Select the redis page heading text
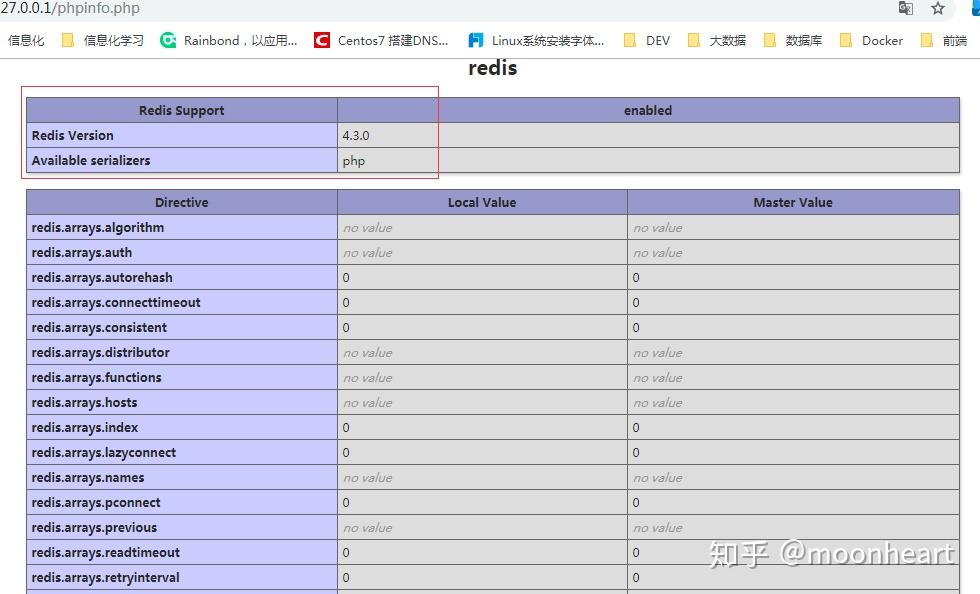This screenshot has width=980, height=594. point(492,68)
